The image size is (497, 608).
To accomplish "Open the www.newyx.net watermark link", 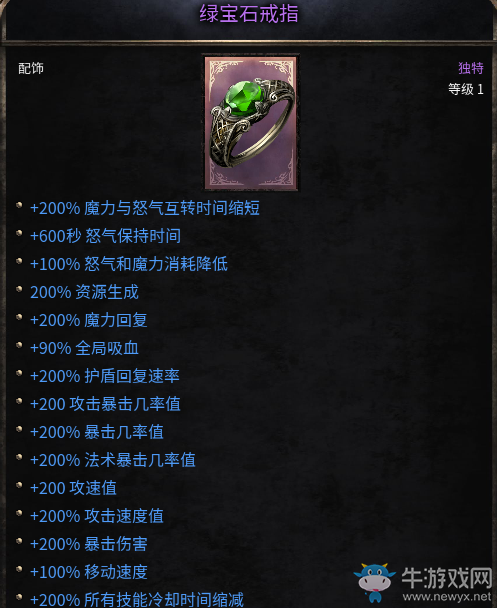I will [x=447, y=596].
